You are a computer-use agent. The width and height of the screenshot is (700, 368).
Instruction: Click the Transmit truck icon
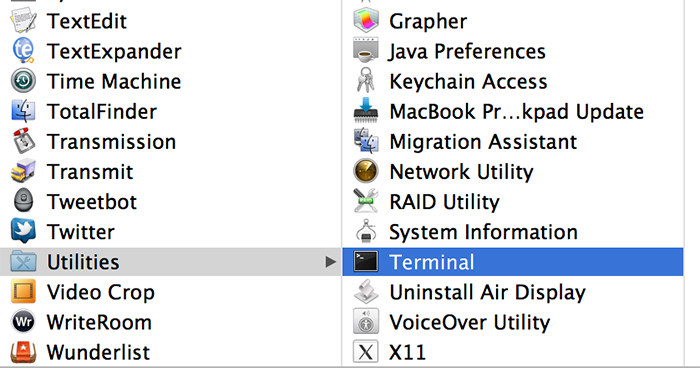click(23, 171)
